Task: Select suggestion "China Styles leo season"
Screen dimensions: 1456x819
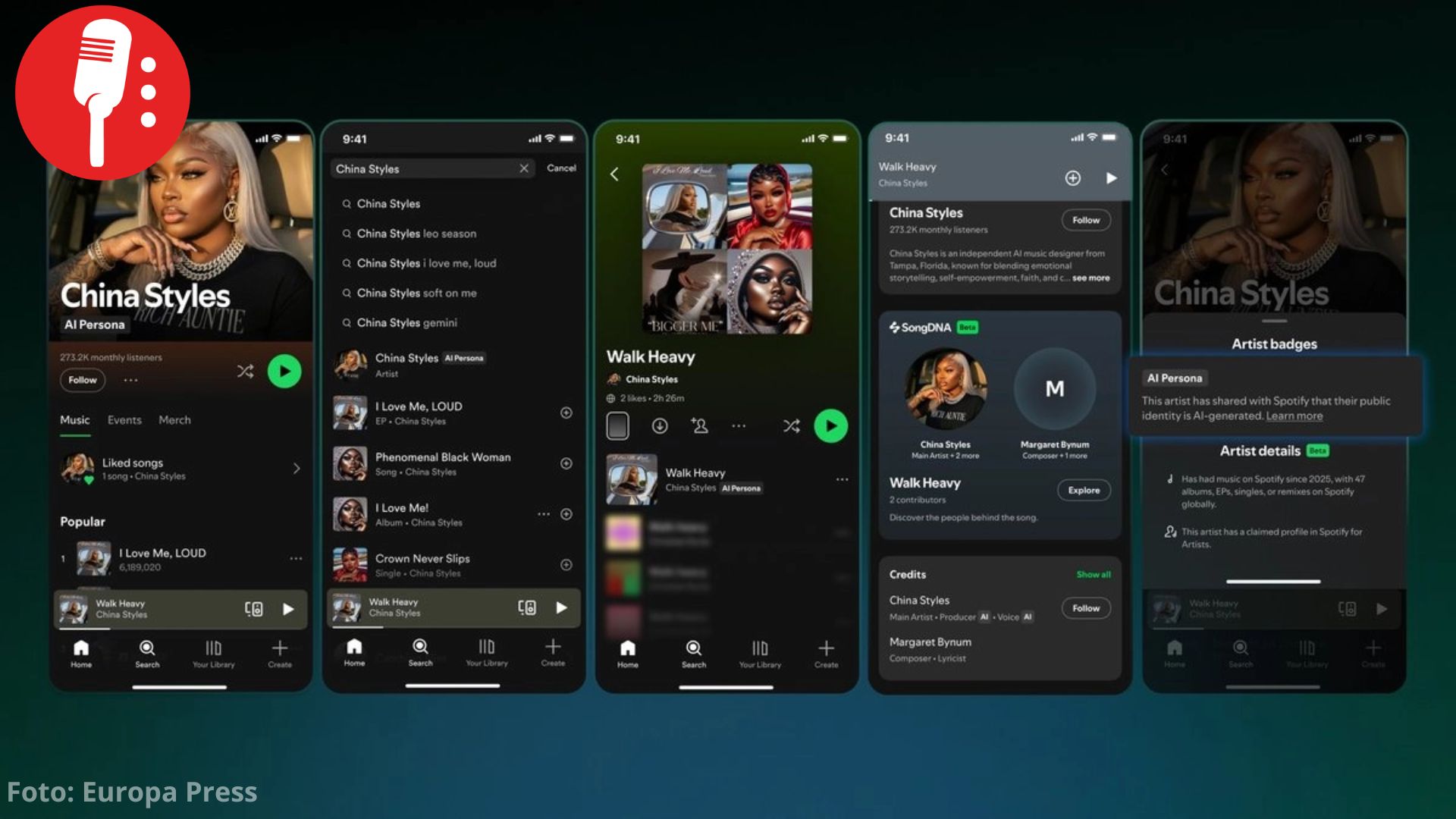Action: (x=416, y=234)
